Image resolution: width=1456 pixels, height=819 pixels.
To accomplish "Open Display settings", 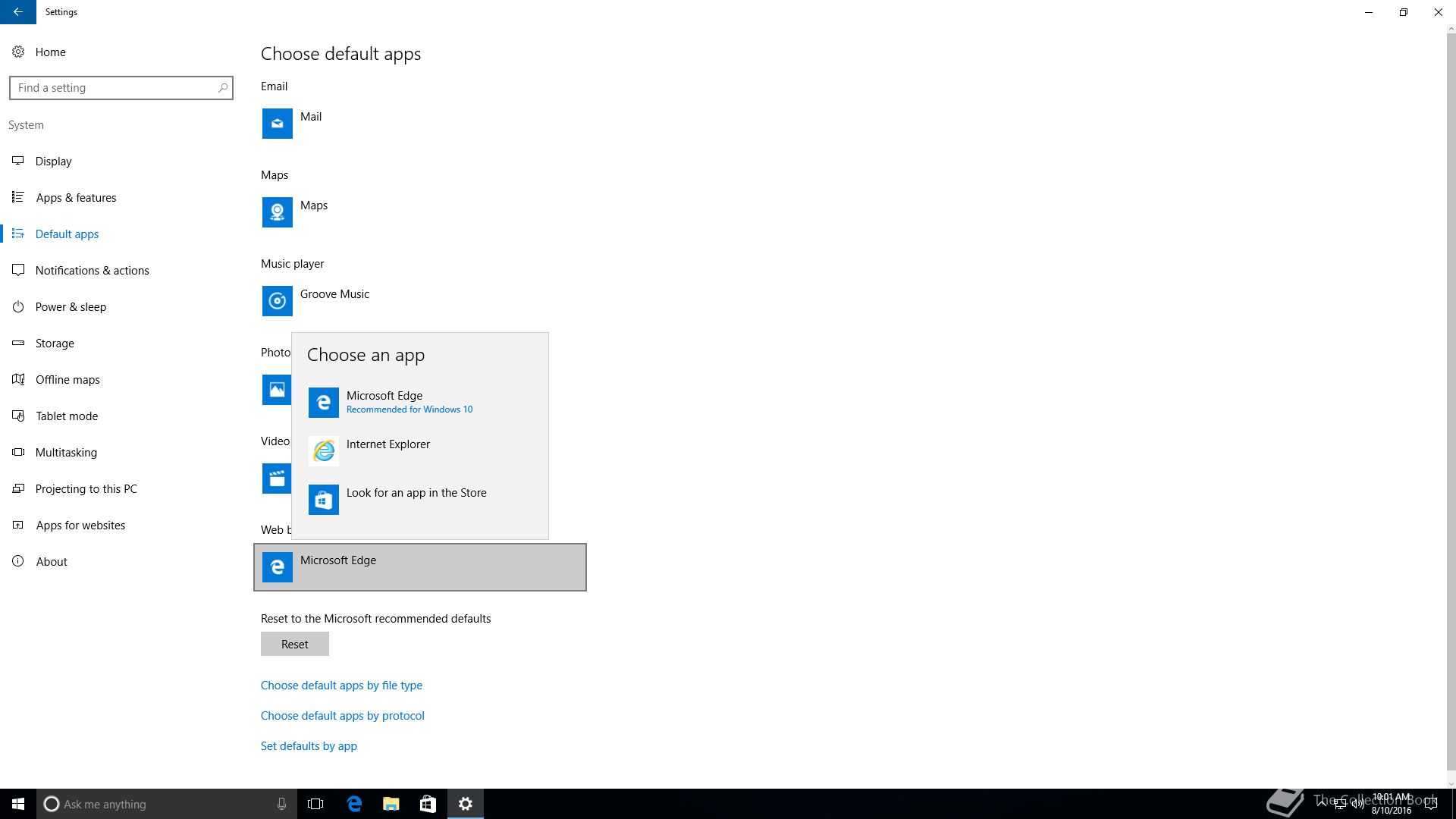I will tap(121, 161).
